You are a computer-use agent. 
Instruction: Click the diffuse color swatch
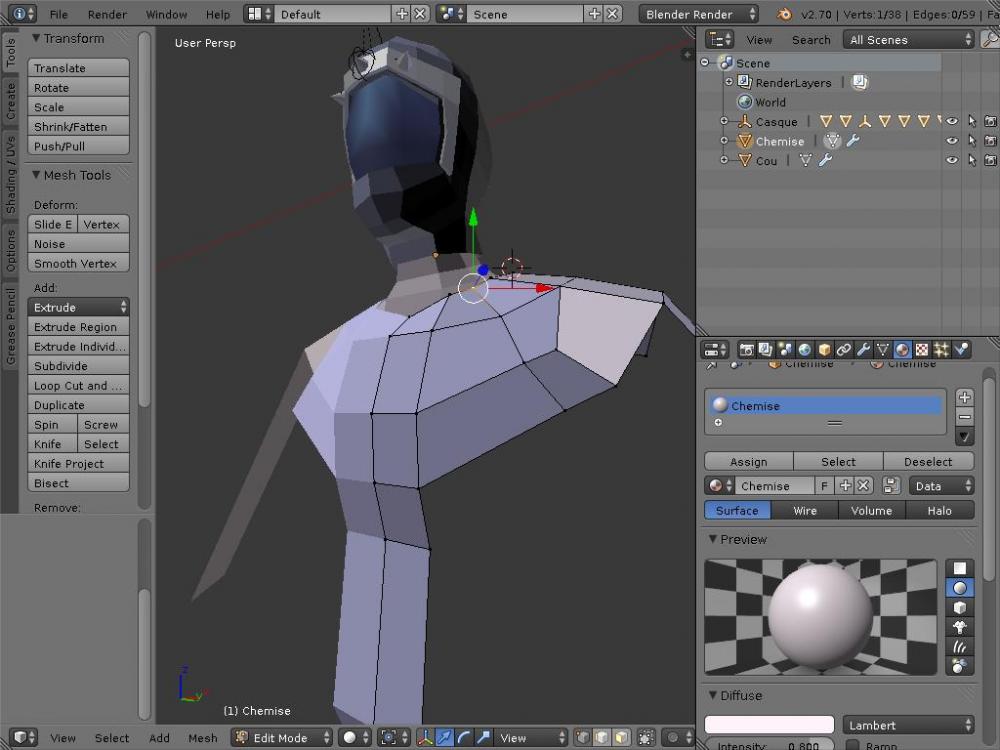click(768, 725)
